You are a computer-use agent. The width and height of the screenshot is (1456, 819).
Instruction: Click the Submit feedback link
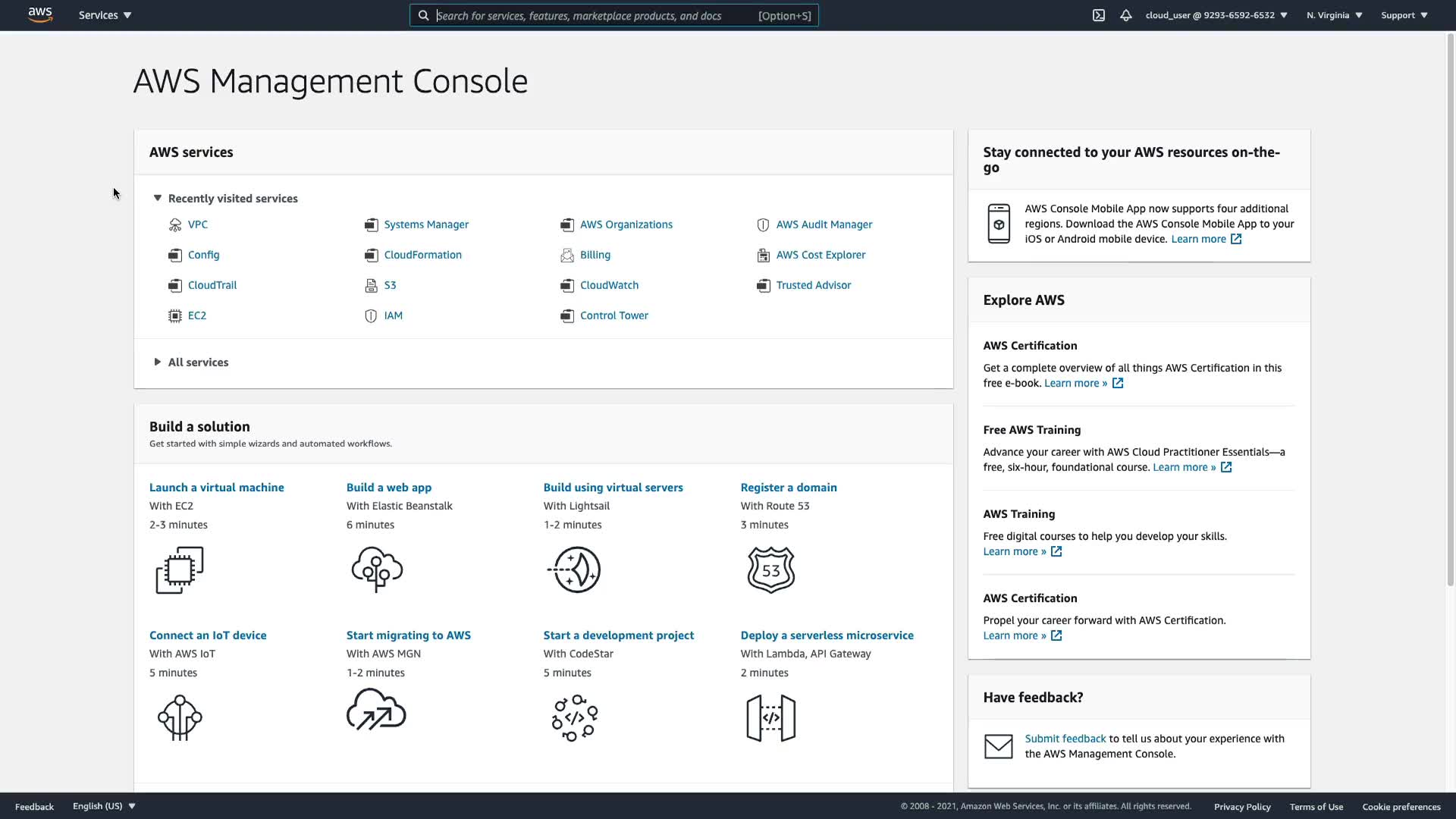click(1065, 739)
